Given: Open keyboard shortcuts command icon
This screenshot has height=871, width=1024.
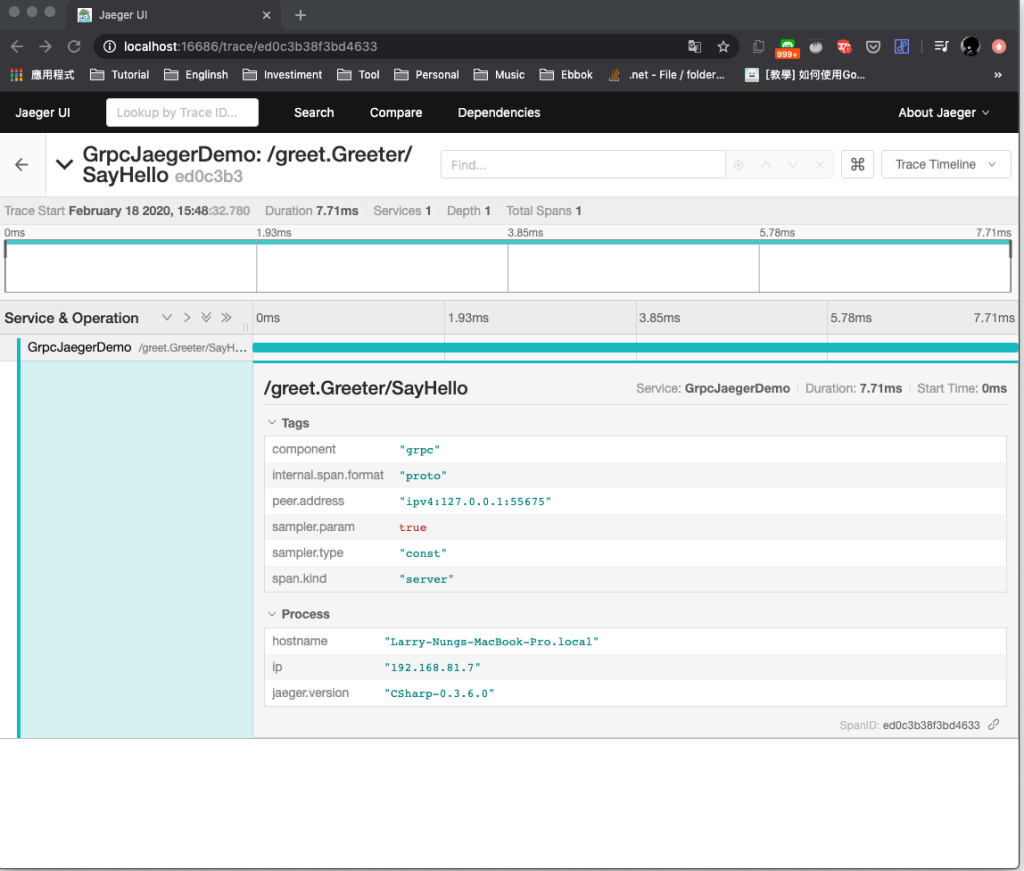Looking at the screenshot, I should pos(857,165).
